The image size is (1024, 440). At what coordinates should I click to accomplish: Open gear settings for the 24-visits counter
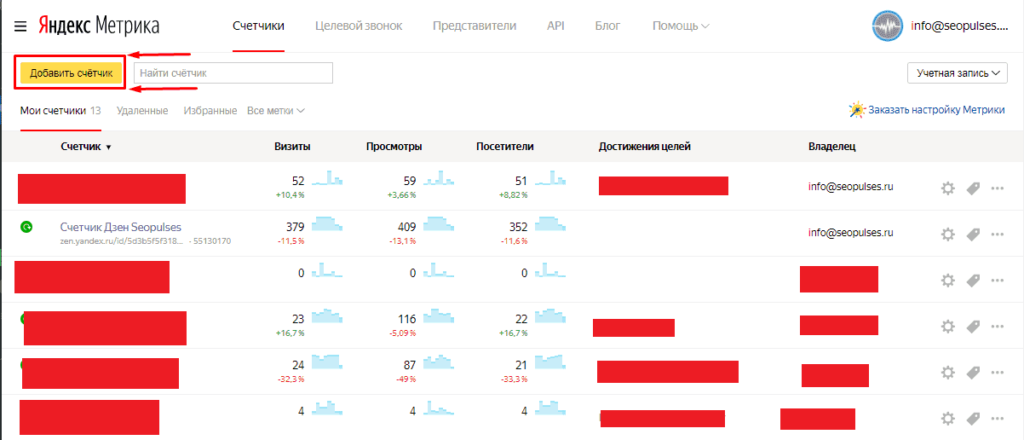pos(948,372)
